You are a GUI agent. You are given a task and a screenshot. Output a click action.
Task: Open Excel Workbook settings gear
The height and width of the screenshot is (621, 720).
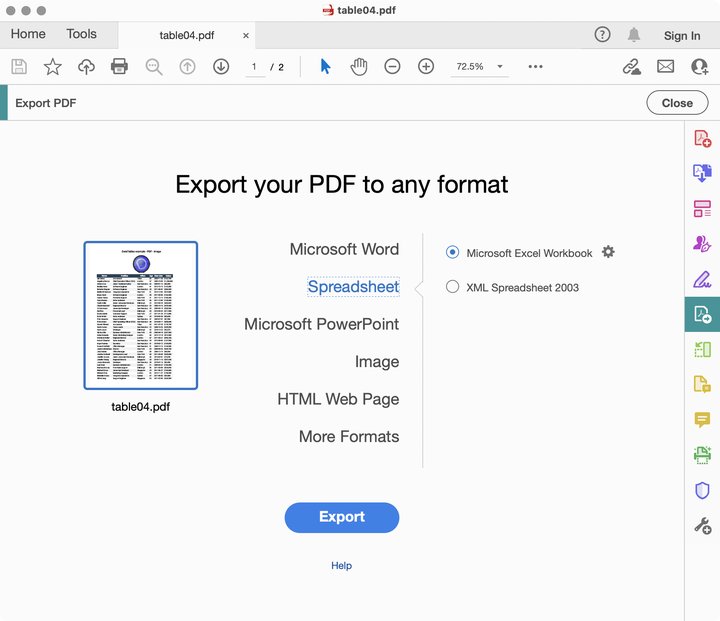608,252
